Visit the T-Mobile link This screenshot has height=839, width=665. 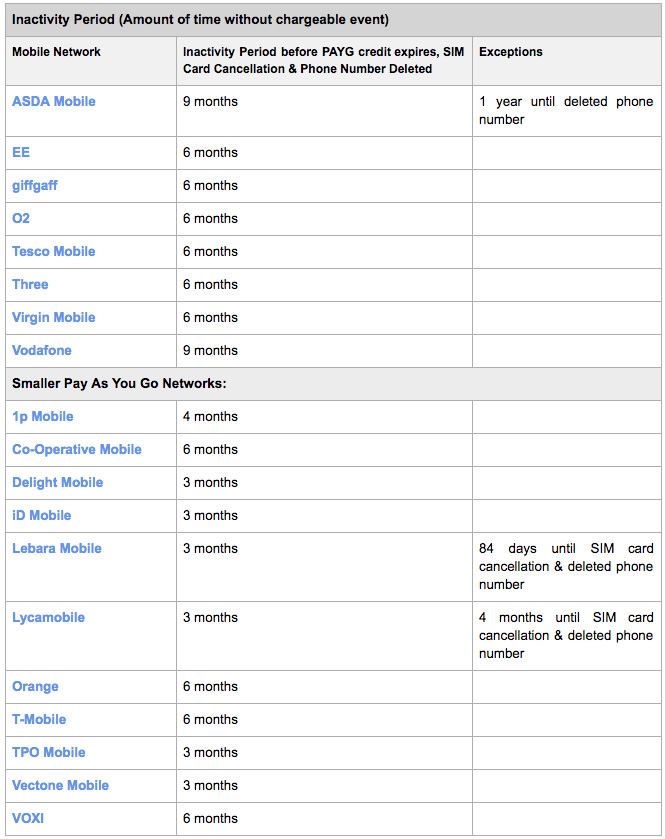[x=39, y=719]
